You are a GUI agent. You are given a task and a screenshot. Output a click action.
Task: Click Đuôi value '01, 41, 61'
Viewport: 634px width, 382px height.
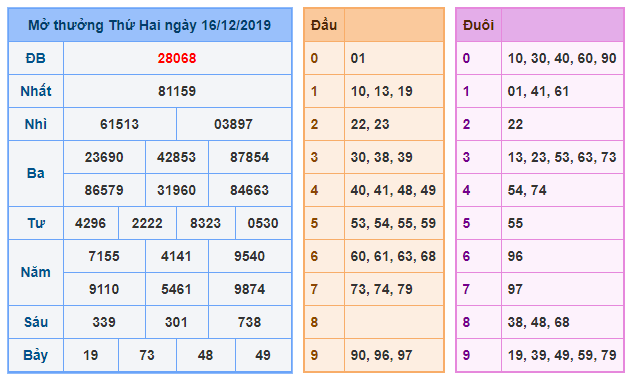(x=539, y=91)
